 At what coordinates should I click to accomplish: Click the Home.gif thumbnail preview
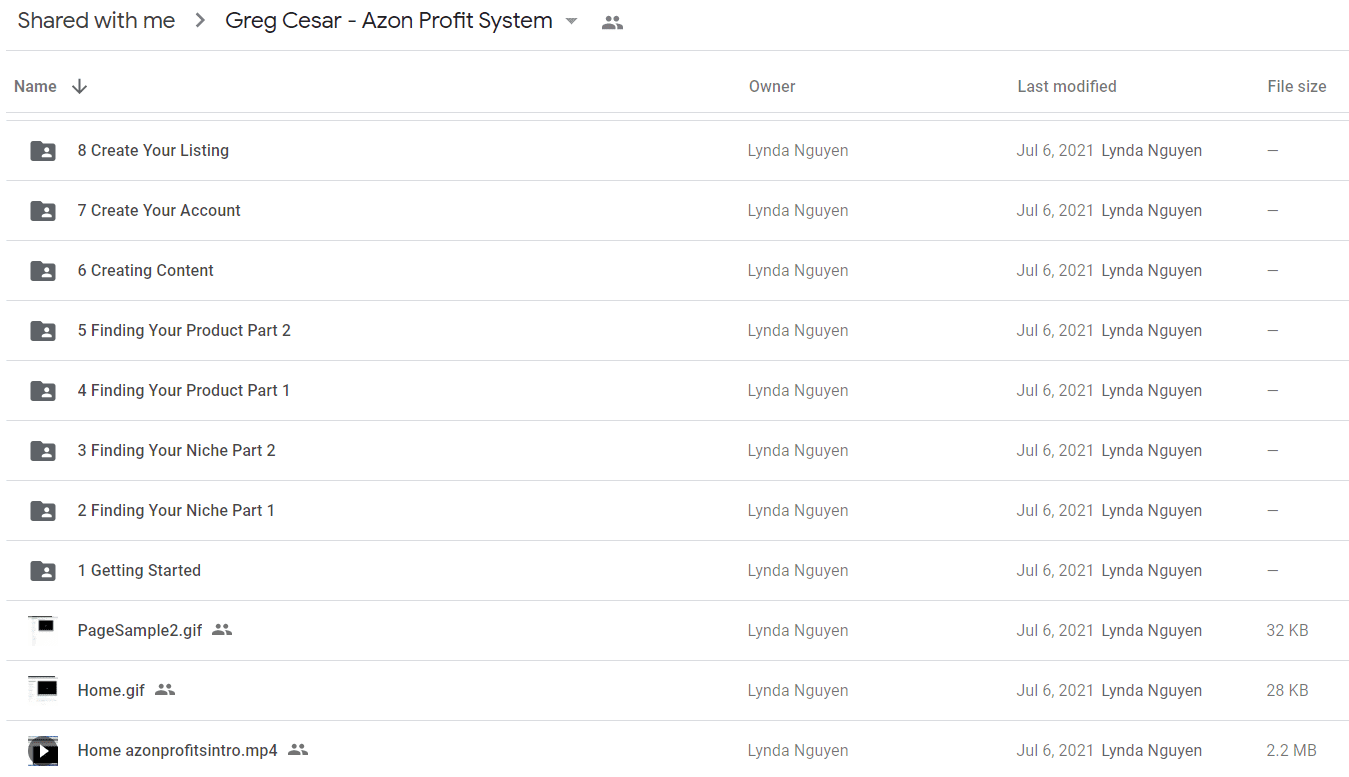click(x=43, y=691)
